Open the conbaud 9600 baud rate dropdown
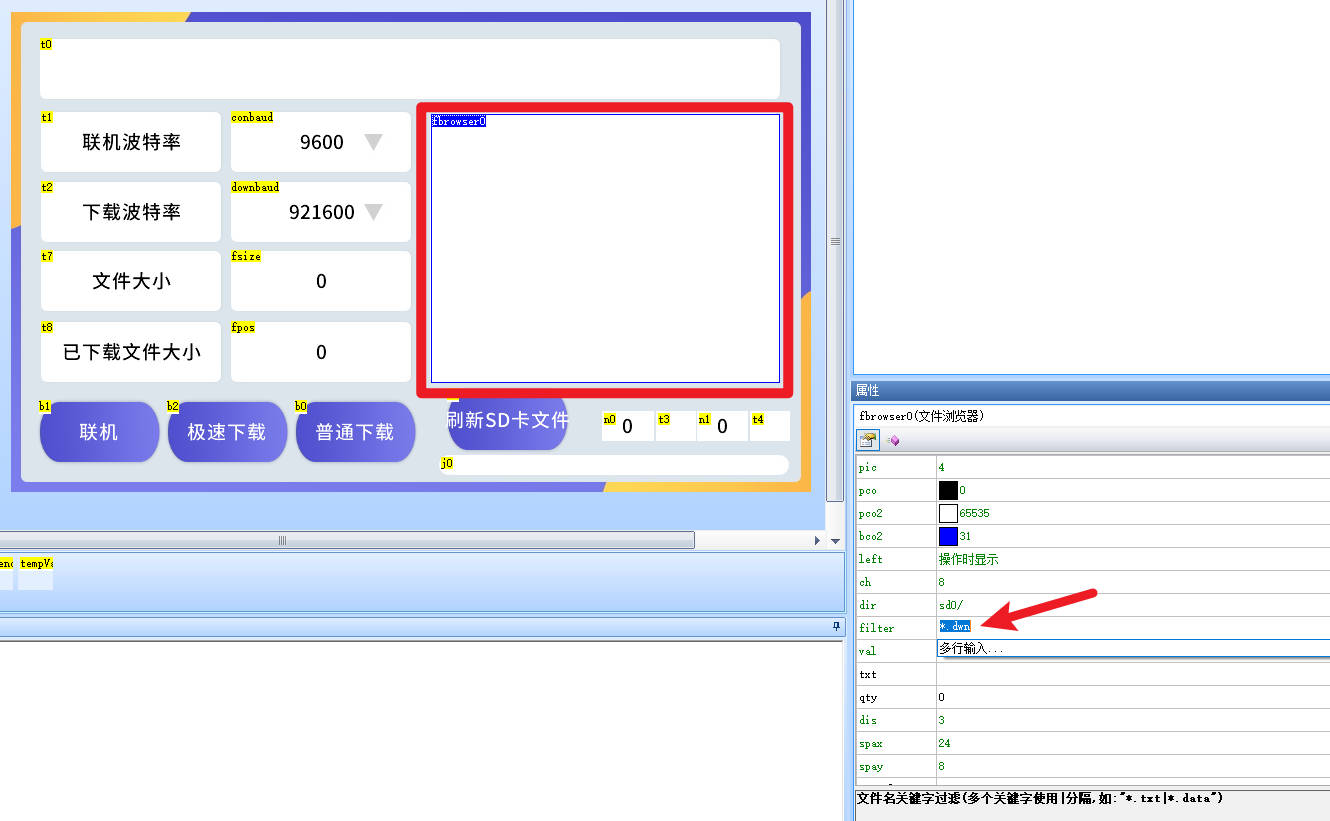The image size is (1330, 821). point(373,142)
